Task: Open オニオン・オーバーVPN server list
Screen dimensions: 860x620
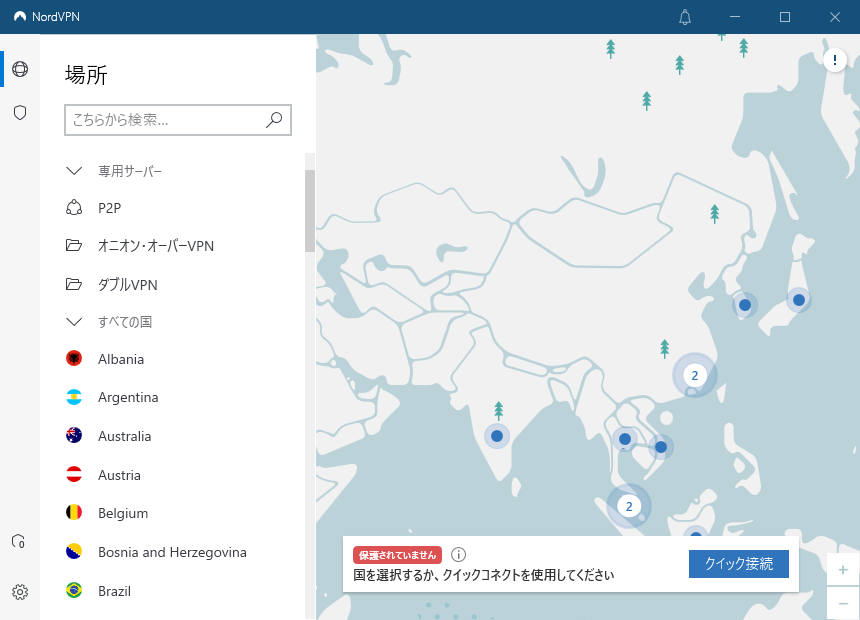Action: 156,246
